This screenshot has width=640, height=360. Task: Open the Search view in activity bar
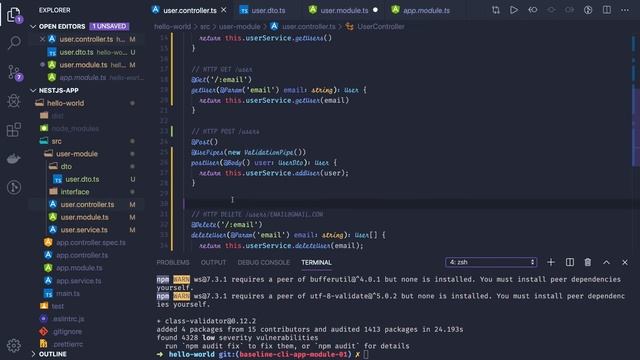click(x=14, y=42)
